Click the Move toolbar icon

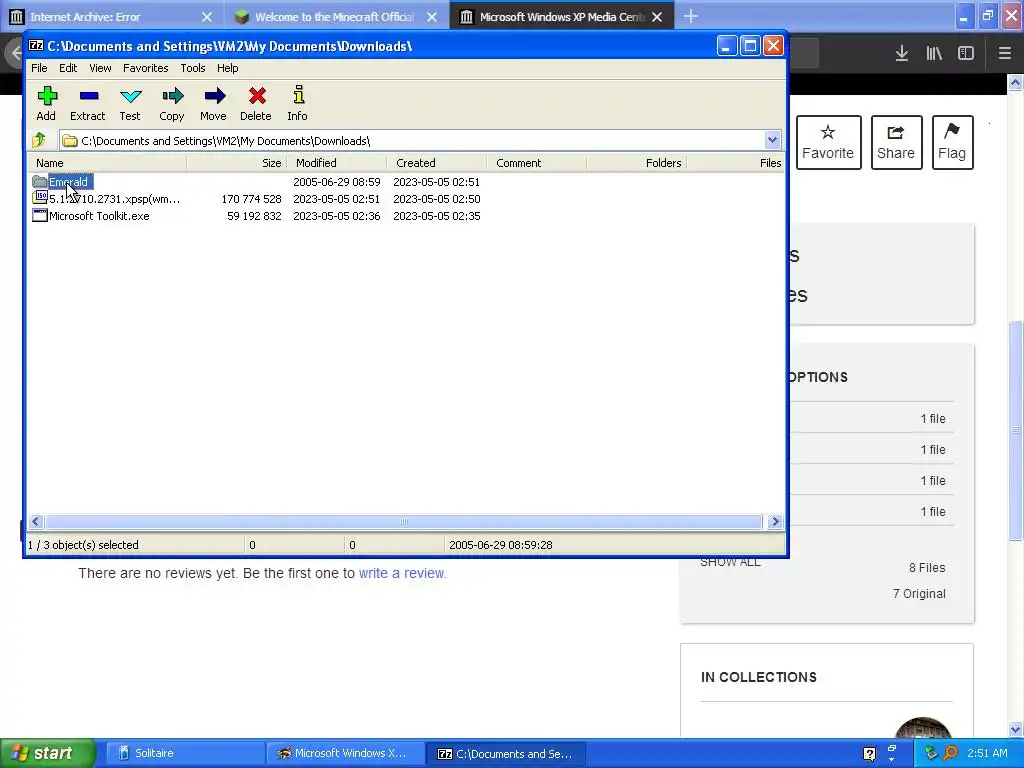click(x=214, y=103)
